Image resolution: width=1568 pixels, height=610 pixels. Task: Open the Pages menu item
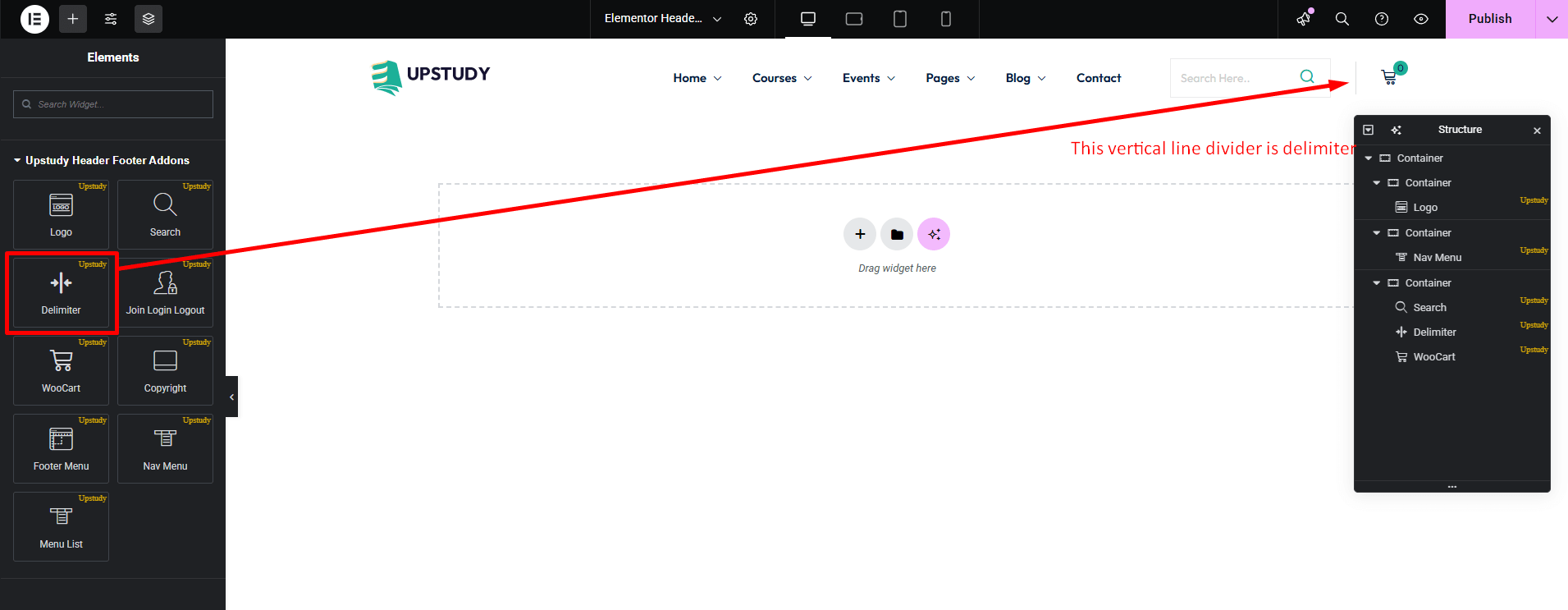pyautogui.click(x=950, y=78)
